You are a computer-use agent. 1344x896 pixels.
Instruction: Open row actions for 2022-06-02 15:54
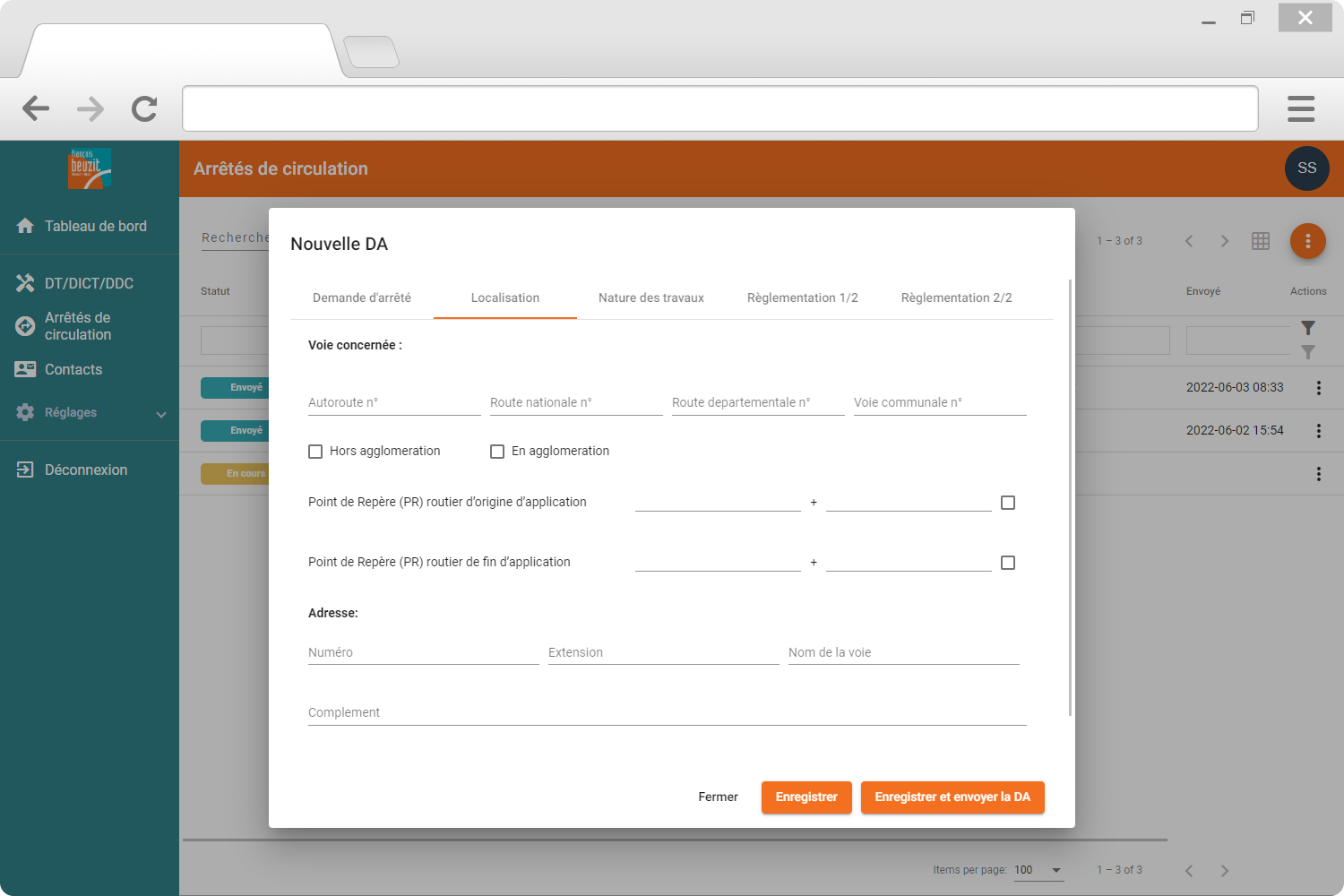pyautogui.click(x=1319, y=431)
